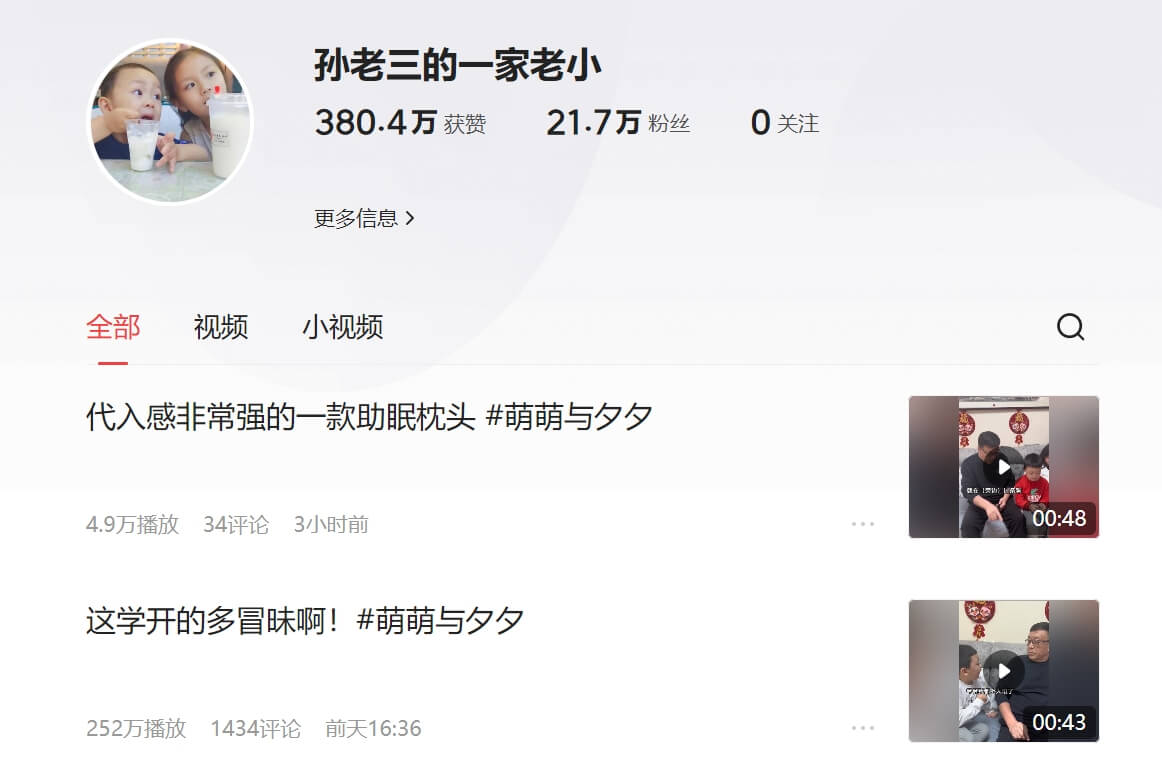Viewport: 1162px width, 766px height.
Task: Click the 21.7万 粉丝 follower count
Action: (x=618, y=122)
